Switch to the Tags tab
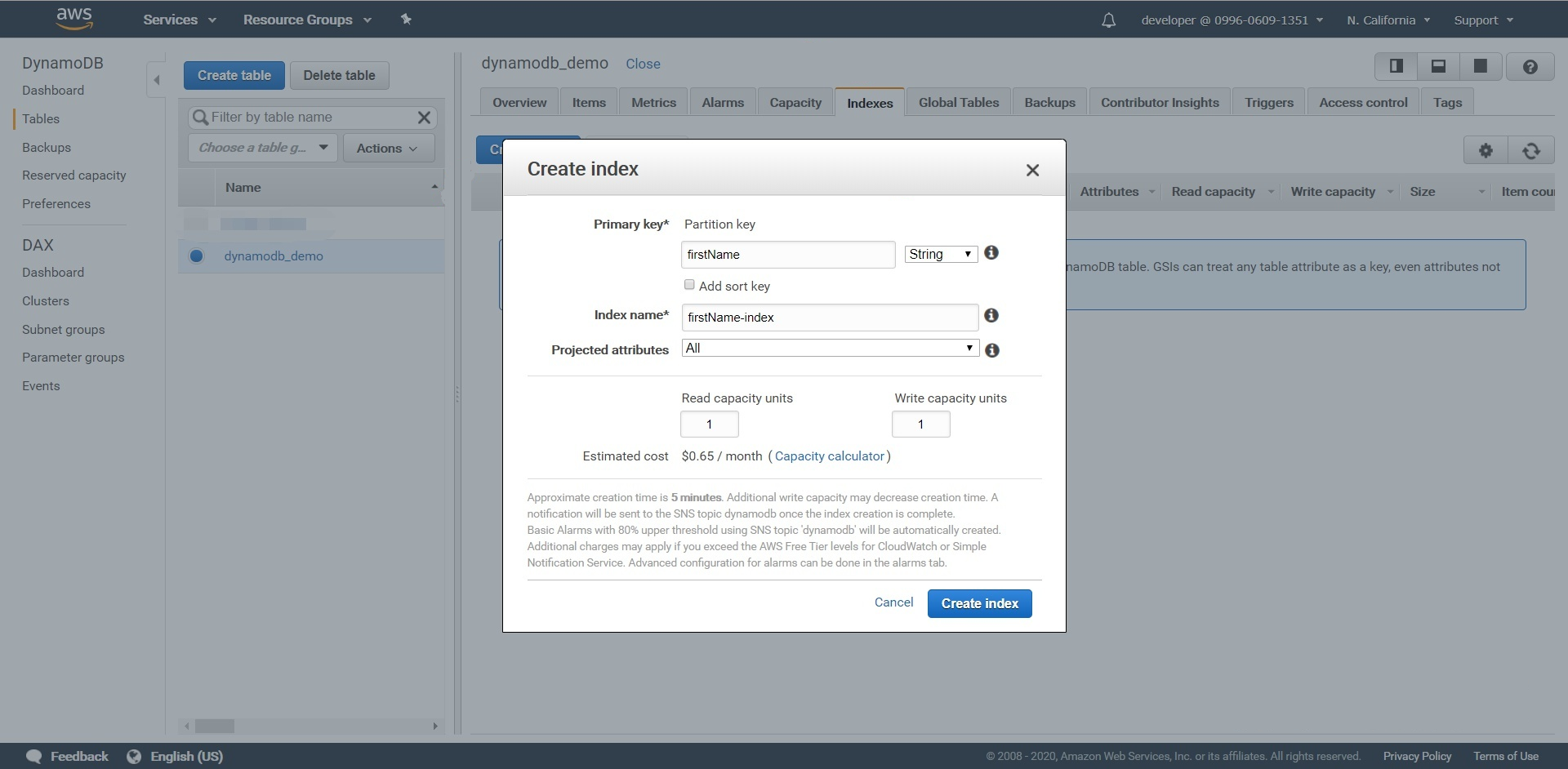Screen dimensions: 1568x769 click(x=1447, y=102)
